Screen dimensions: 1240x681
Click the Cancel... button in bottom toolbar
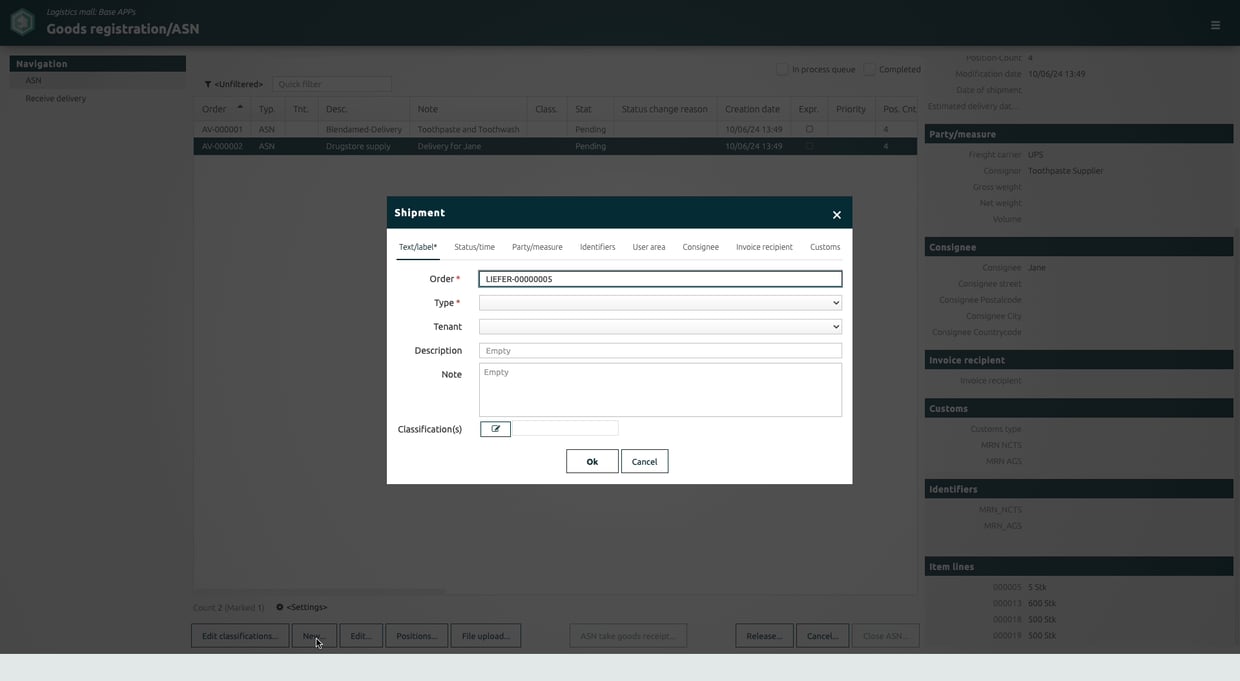coord(823,636)
